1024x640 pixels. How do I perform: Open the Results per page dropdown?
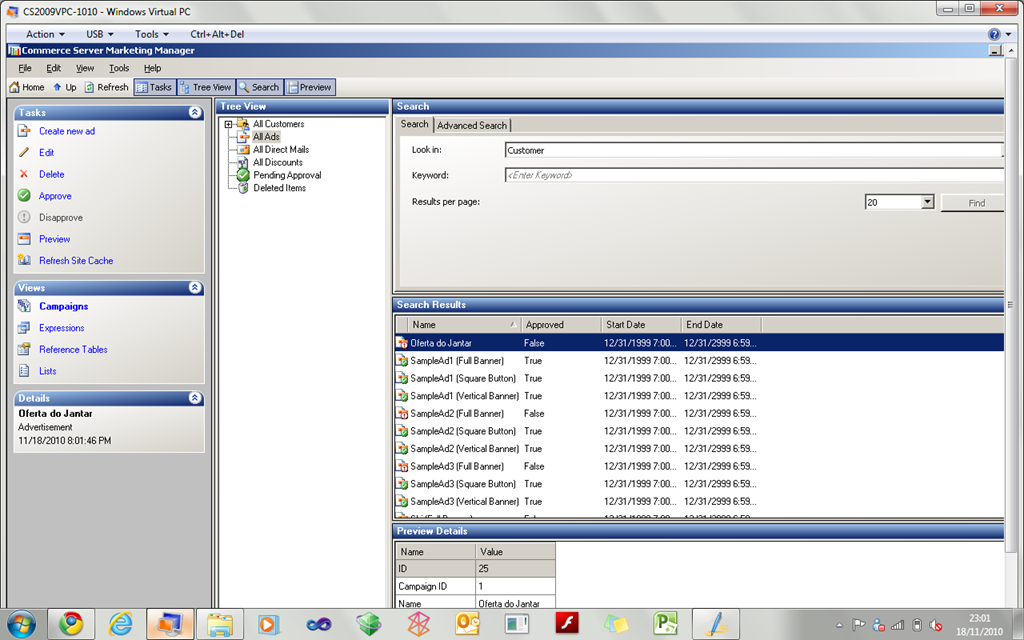coord(927,202)
